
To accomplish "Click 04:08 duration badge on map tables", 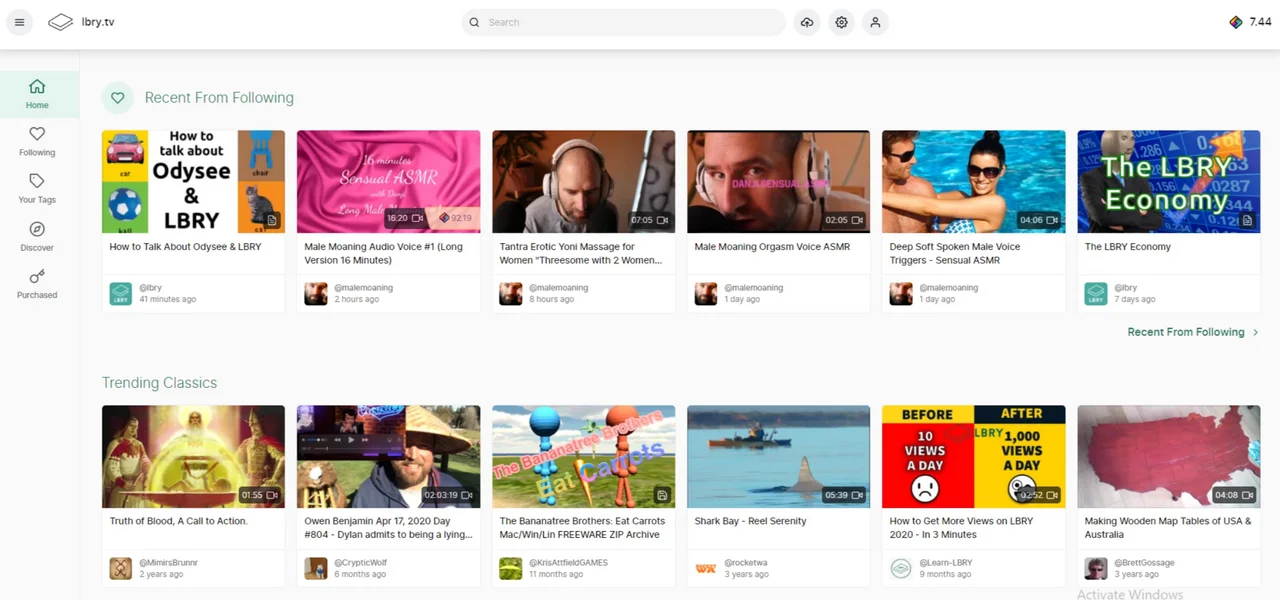I will [1234, 495].
